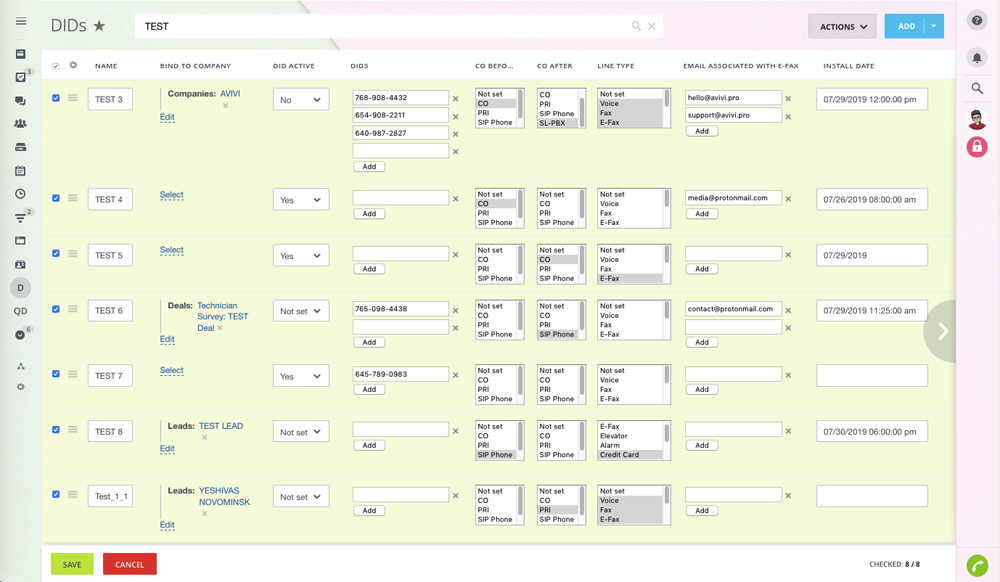Image resolution: width=1000 pixels, height=582 pixels.
Task: Star the DIDs page as favorite
Action: point(99,26)
